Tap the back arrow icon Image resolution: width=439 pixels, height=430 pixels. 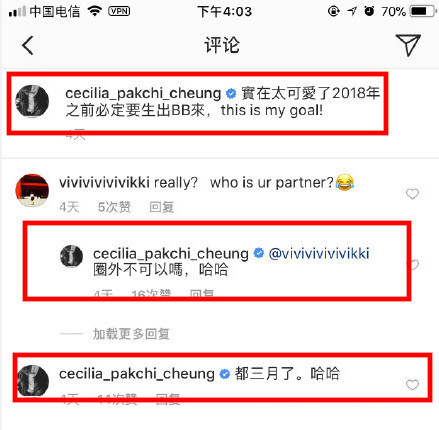[28, 45]
